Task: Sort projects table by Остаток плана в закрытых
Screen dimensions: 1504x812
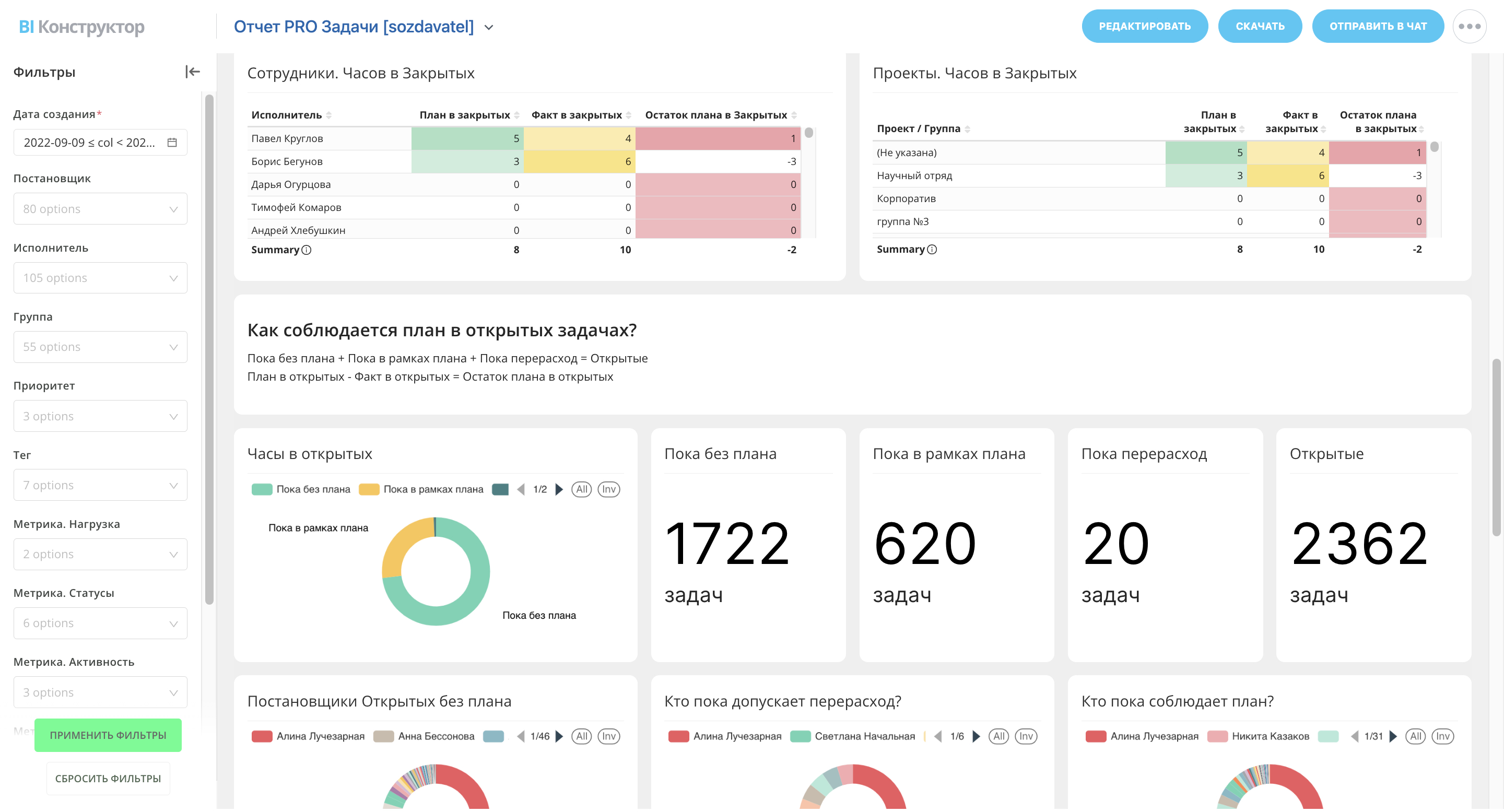Action: (x=1421, y=129)
